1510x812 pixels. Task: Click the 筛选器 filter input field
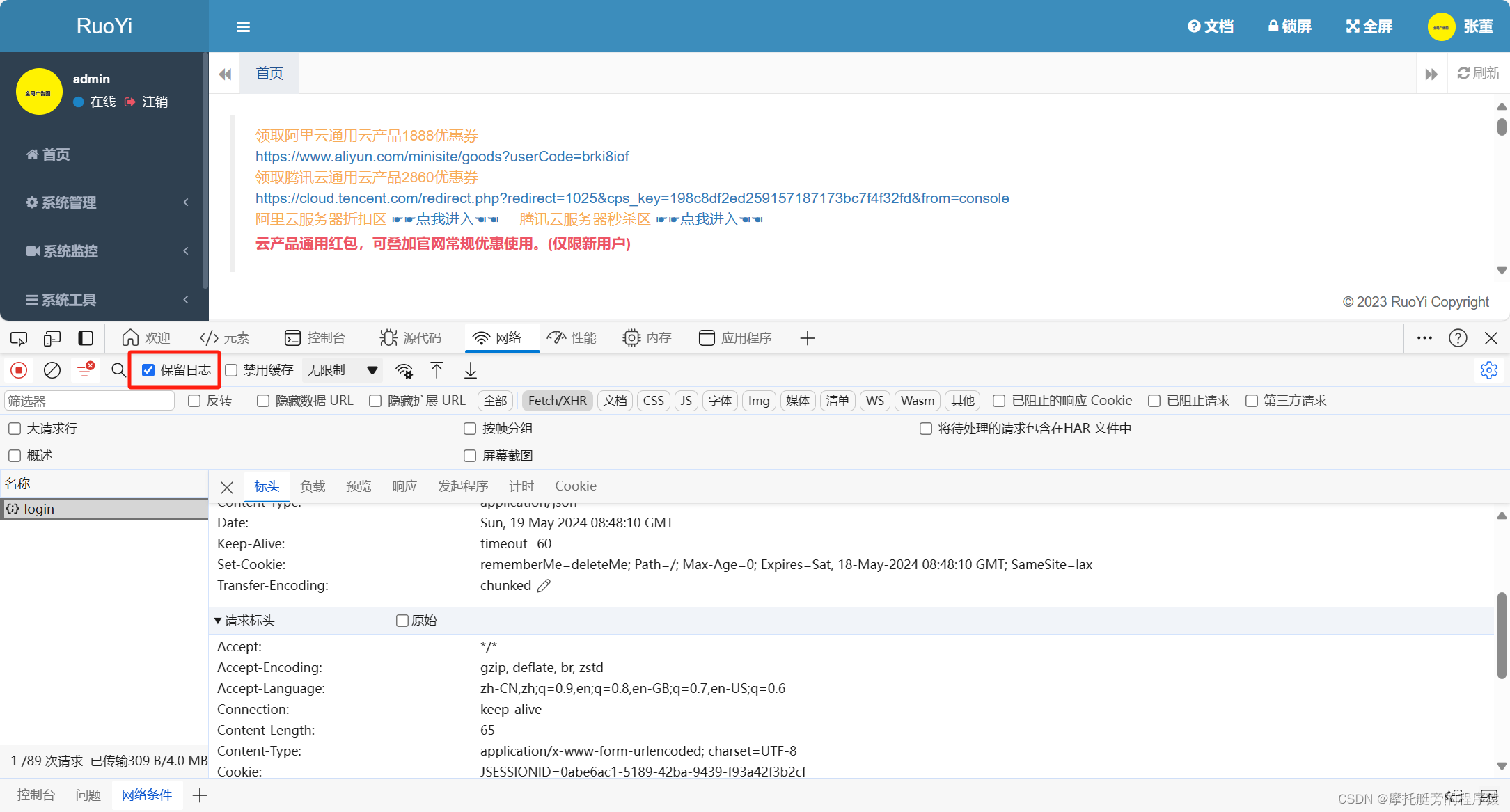pyautogui.click(x=89, y=401)
